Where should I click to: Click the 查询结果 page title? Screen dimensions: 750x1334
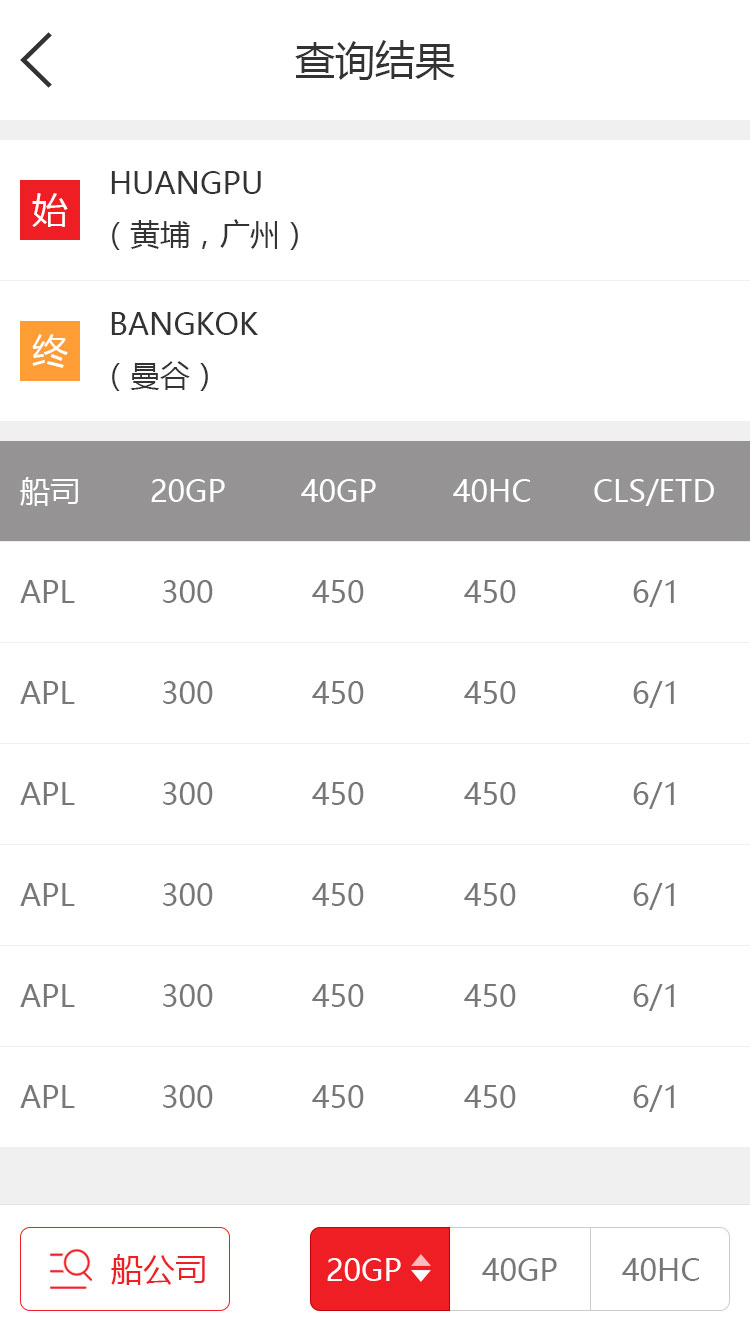click(375, 61)
